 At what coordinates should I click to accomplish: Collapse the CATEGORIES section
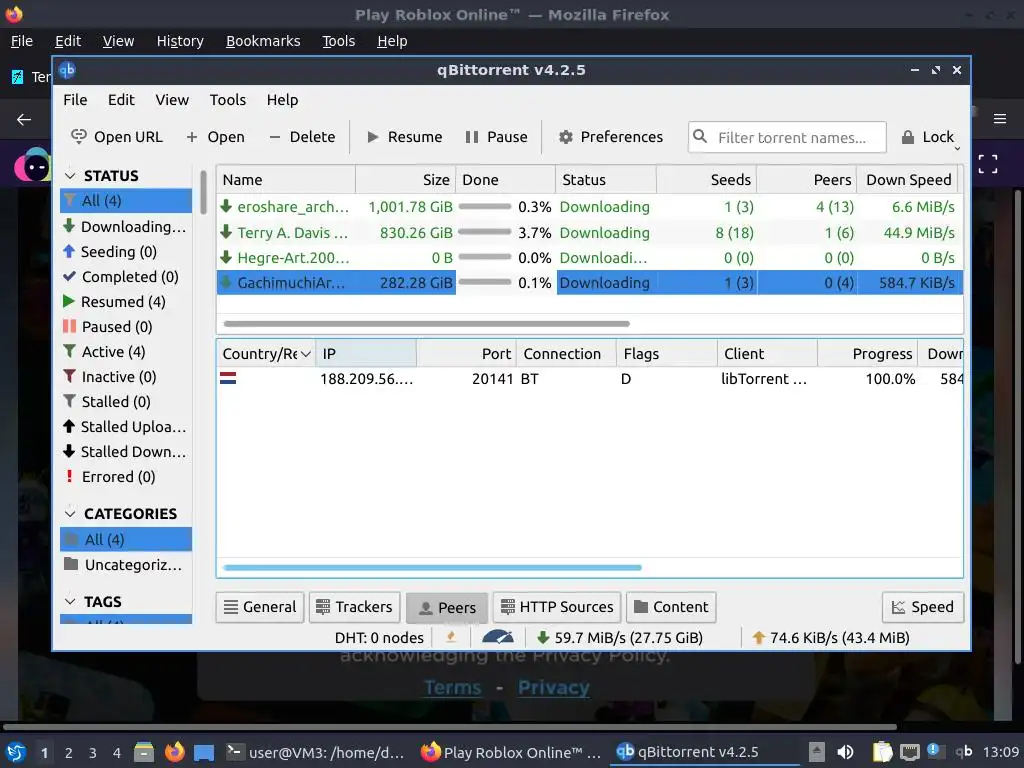(x=71, y=514)
